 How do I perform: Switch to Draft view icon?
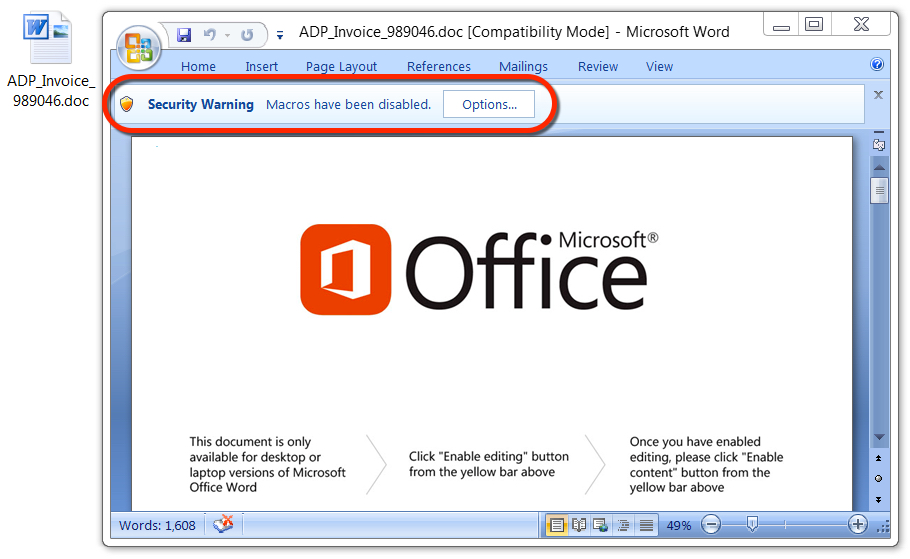[x=646, y=526]
